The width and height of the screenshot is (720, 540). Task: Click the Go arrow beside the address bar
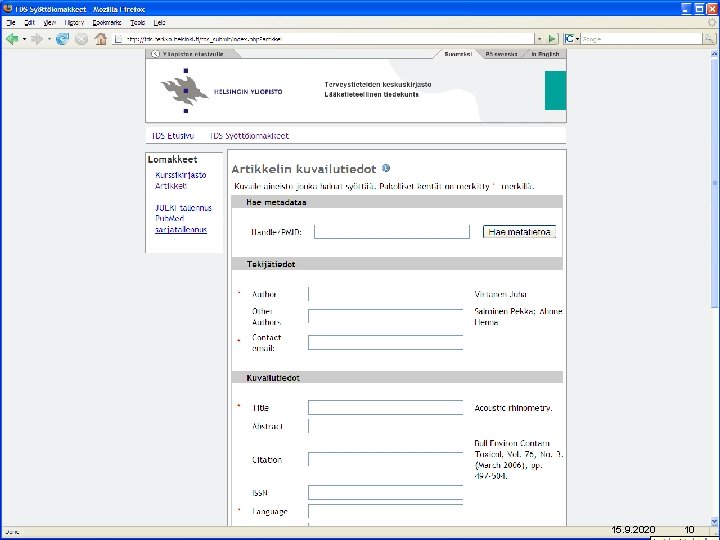point(552,39)
